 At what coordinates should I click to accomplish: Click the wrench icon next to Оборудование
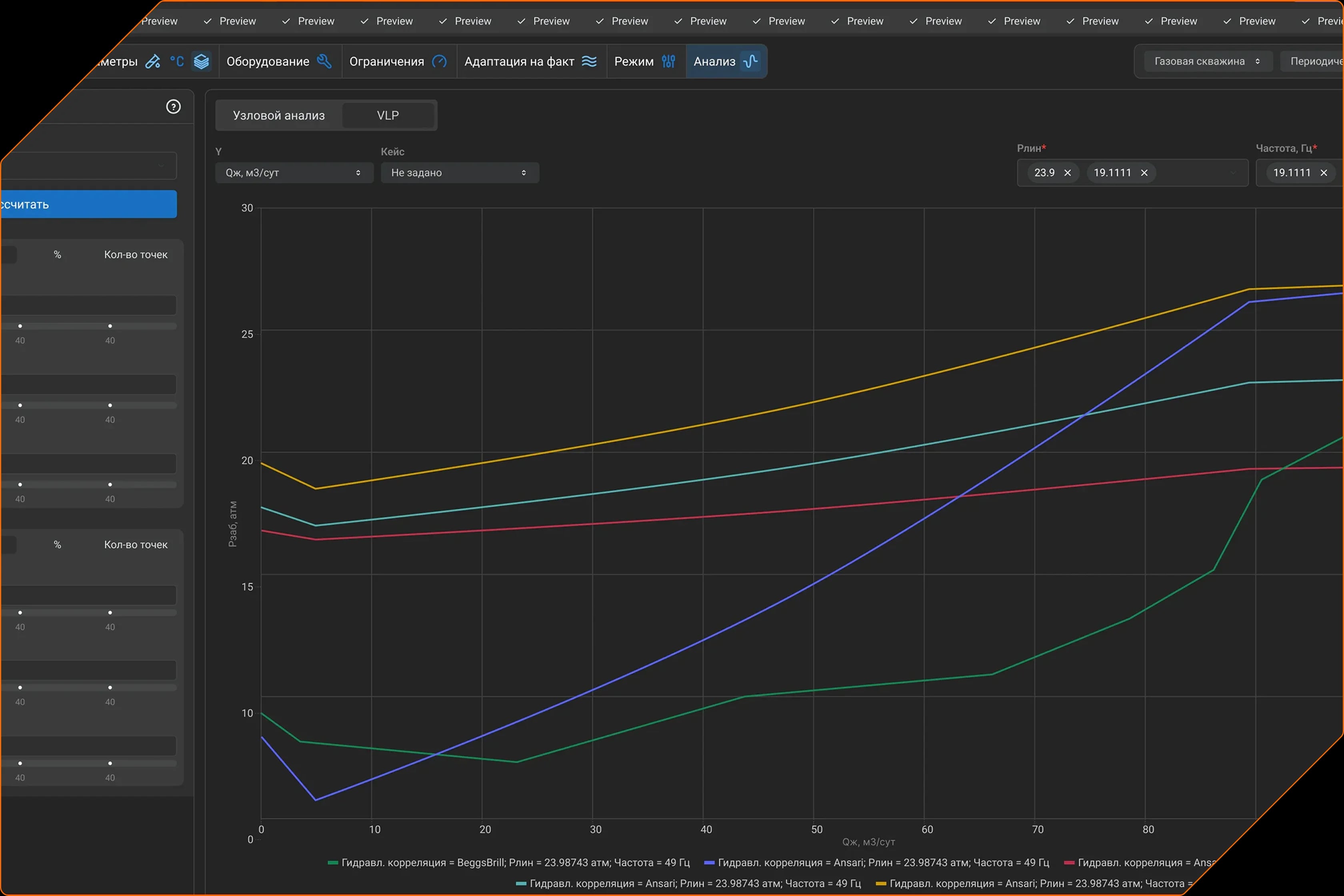(x=324, y=61)
